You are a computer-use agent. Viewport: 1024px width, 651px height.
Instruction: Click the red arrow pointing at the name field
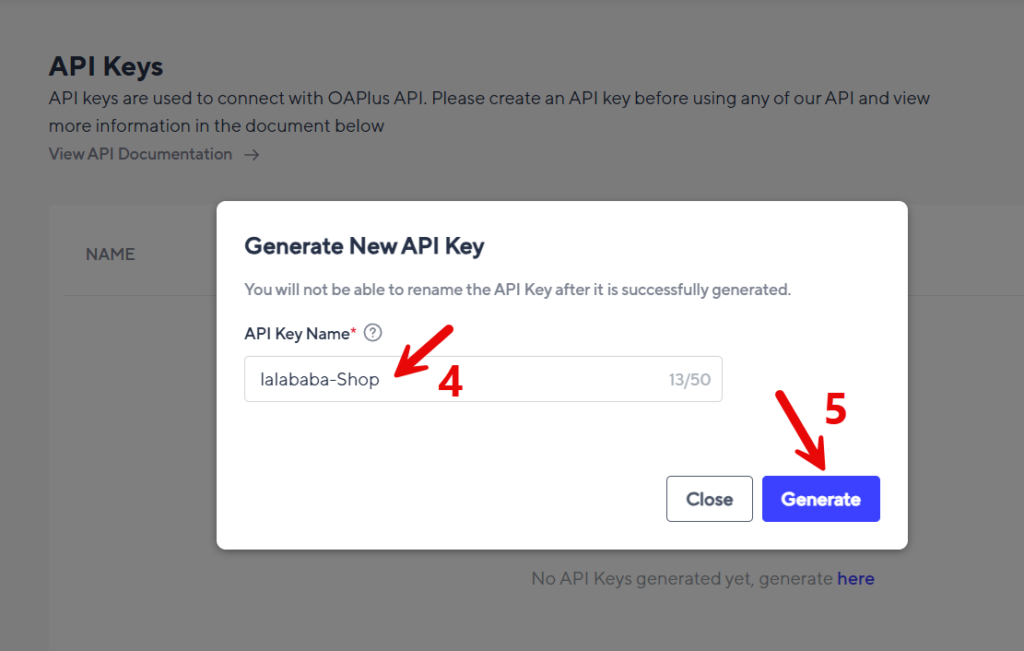point(423,349)
